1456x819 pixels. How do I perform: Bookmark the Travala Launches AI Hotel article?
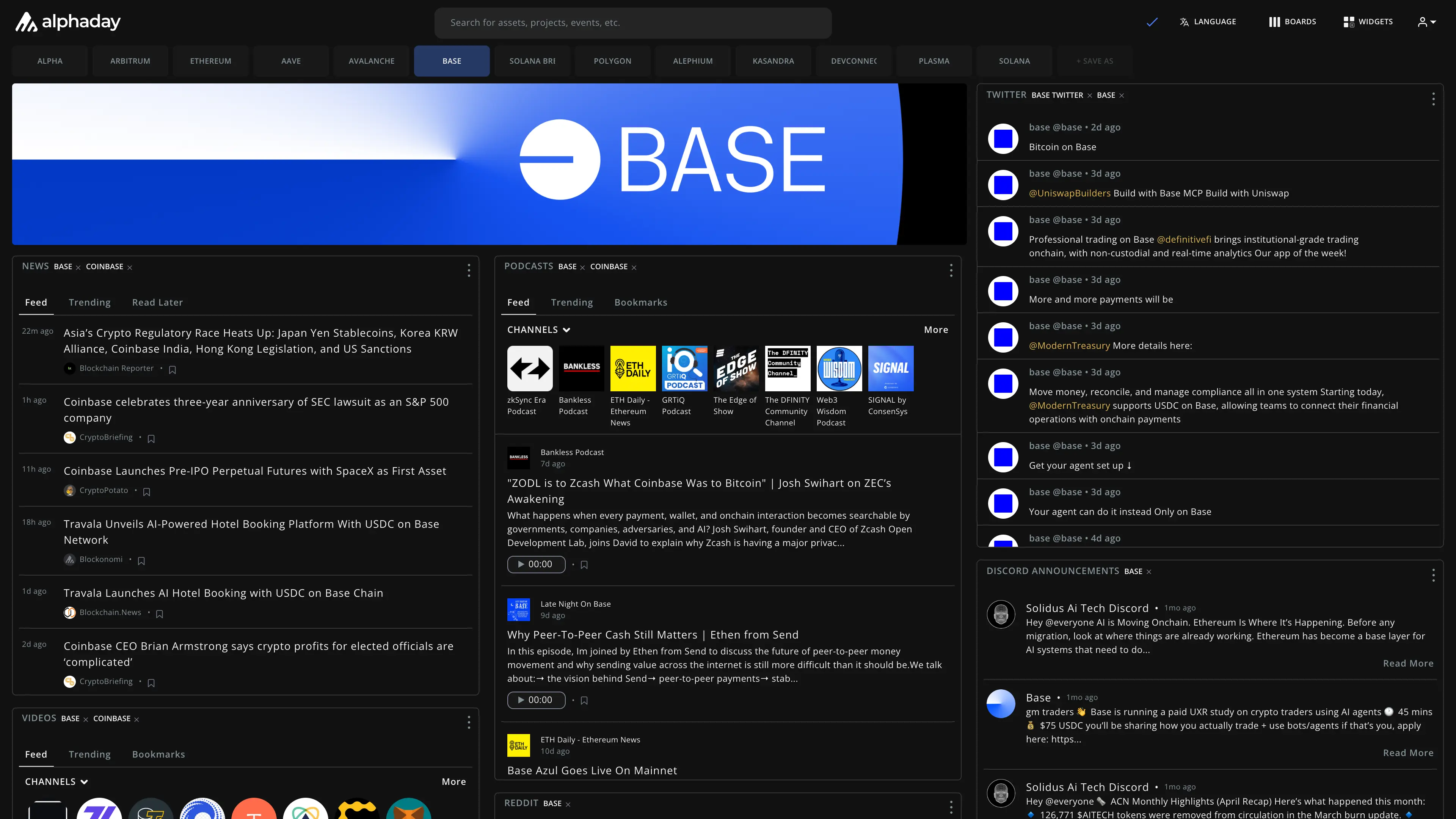[x=159, y=614]
